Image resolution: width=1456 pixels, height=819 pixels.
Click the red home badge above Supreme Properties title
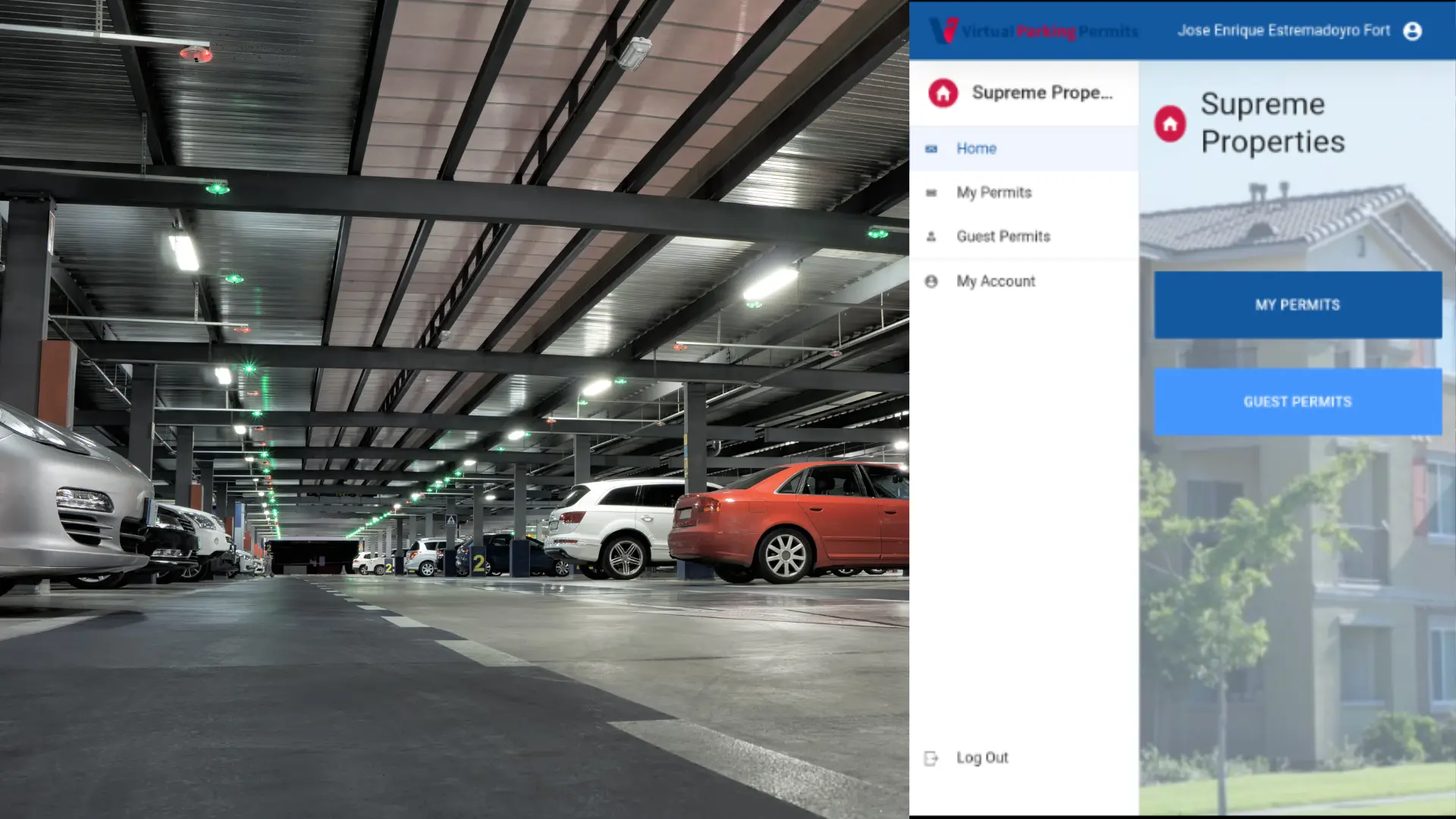coord(1169,125)
